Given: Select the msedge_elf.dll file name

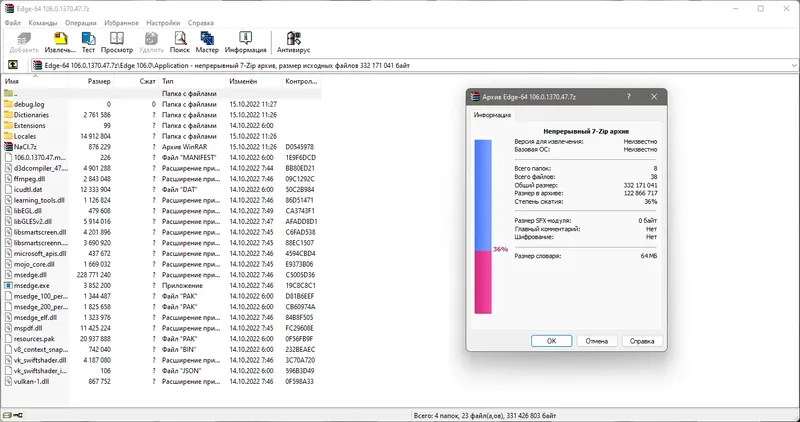Looking at the screenshot, I should [35, 317].
